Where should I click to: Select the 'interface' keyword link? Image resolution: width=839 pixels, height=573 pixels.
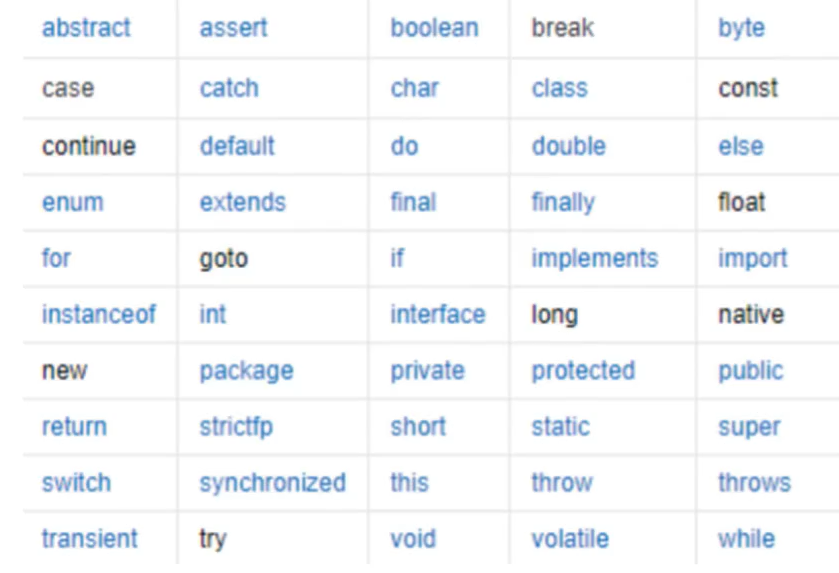pyautogui.click(x=437, y=315)
